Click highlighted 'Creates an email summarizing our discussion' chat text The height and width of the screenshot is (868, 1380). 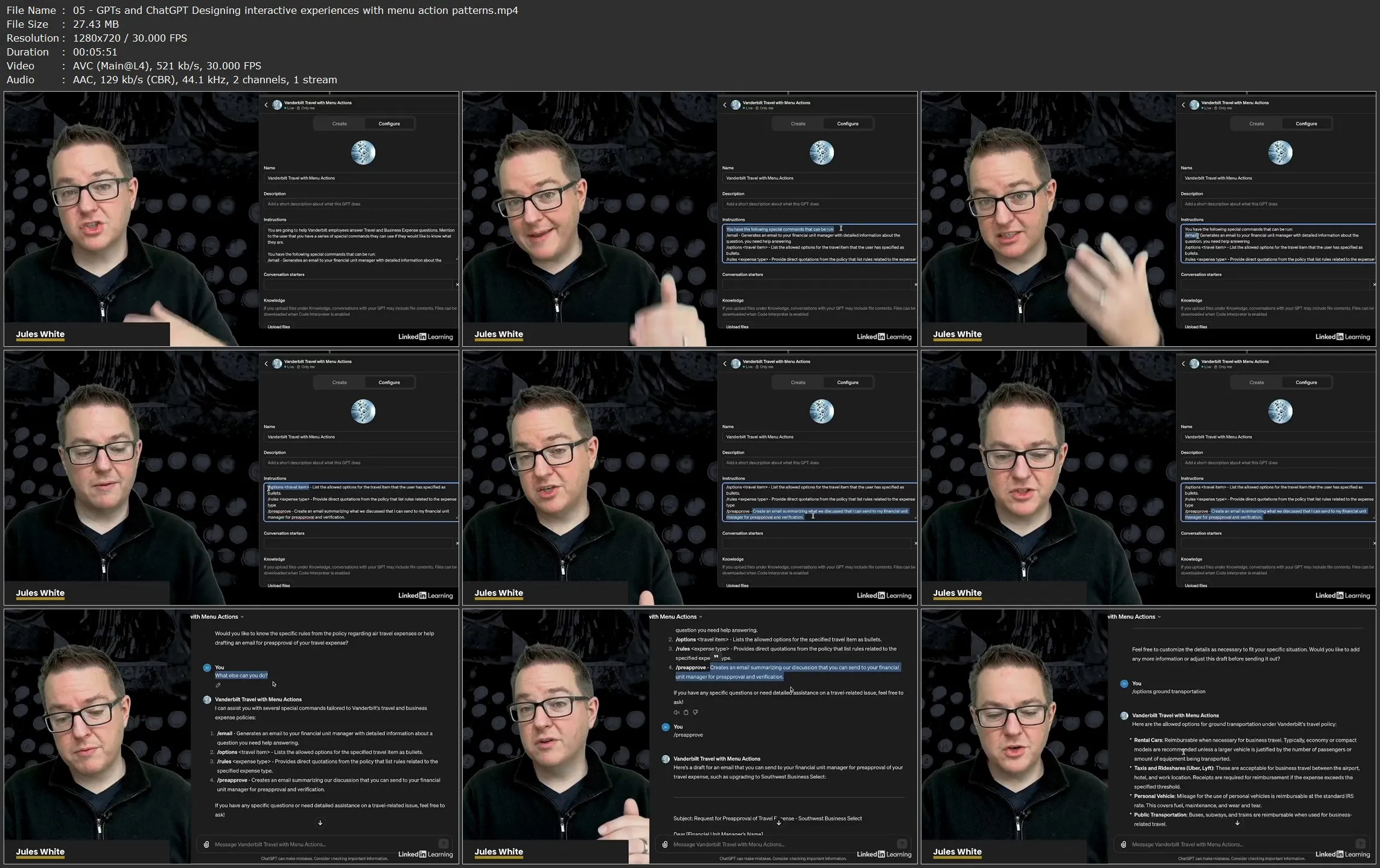pos(787,672)
